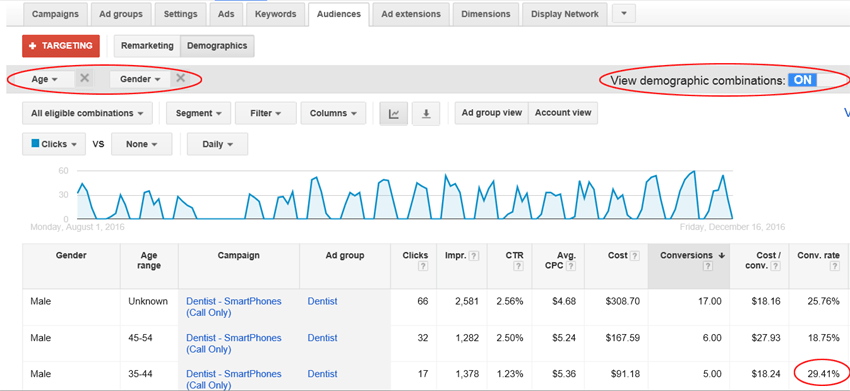
Task: Open Dentist ad group in 45-54 row
Action: pyautogui.click(x=322, y=337)
